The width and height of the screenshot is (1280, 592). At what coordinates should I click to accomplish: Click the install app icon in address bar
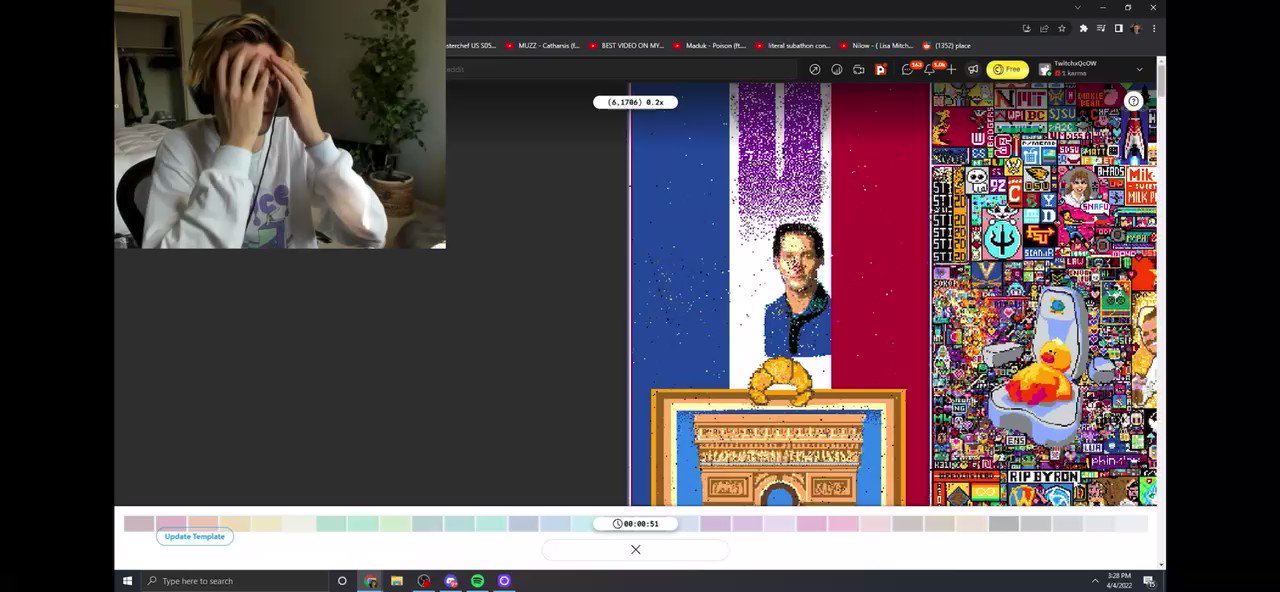1026,28
